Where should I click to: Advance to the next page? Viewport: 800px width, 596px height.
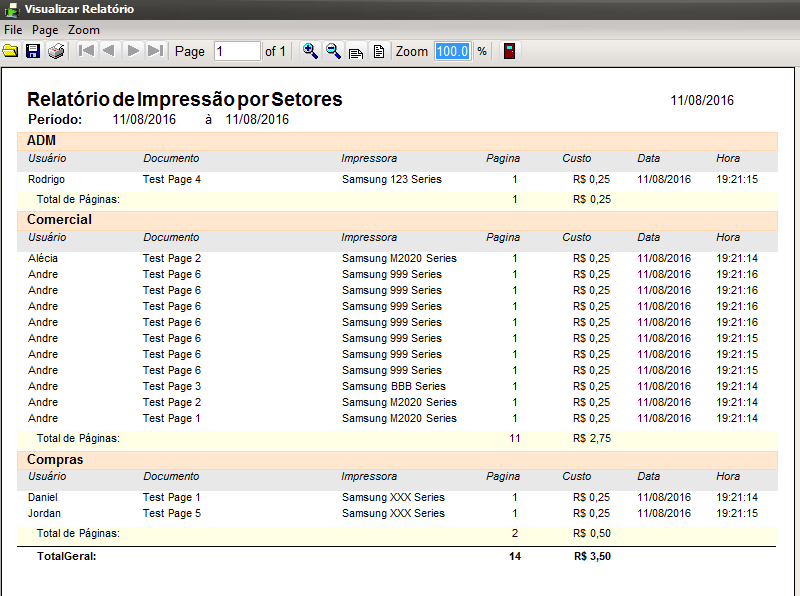133,51
